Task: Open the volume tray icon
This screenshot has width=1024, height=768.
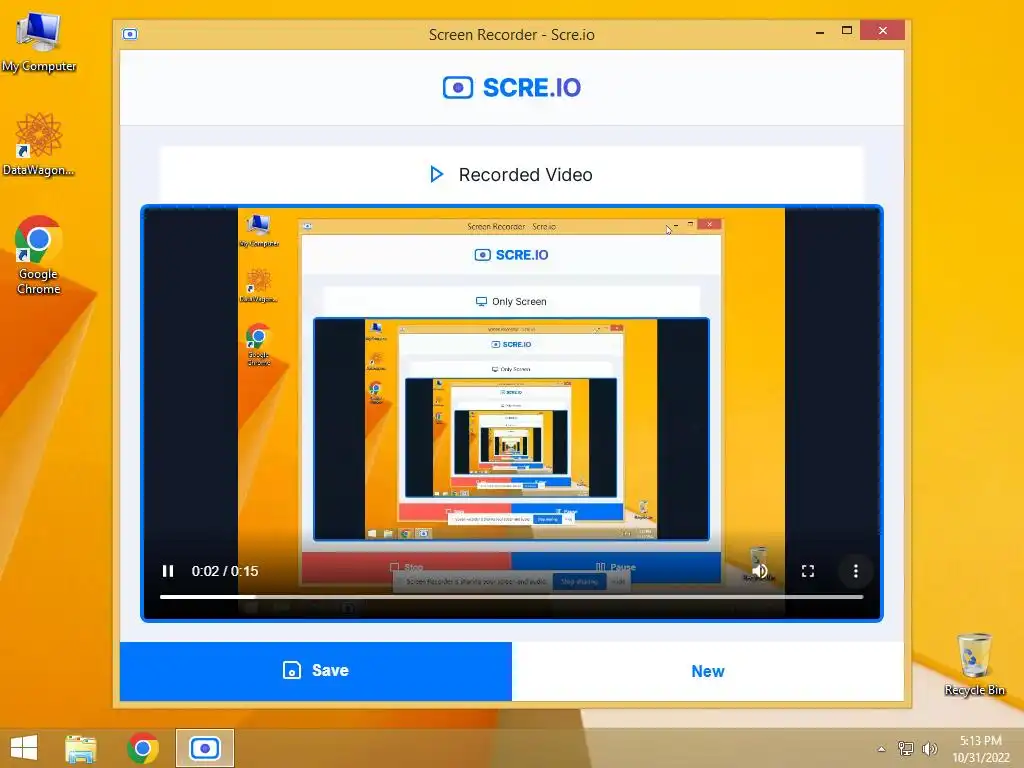Action: click(x=929, y=749)
